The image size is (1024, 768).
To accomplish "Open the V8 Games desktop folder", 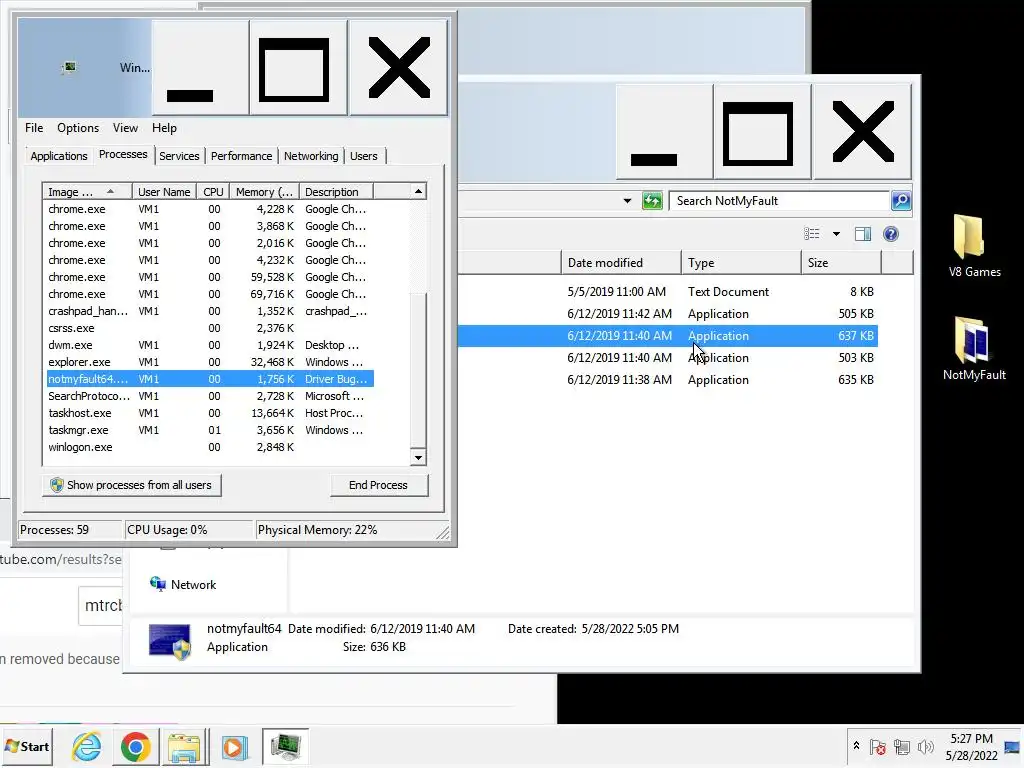I will tap(974, 247).
